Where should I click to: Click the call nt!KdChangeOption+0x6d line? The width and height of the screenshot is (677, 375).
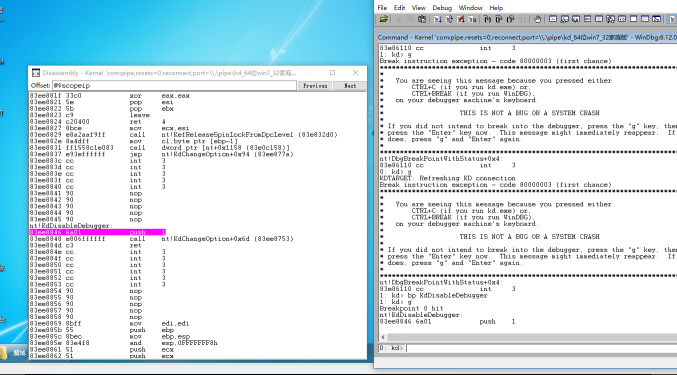[161, 239]
